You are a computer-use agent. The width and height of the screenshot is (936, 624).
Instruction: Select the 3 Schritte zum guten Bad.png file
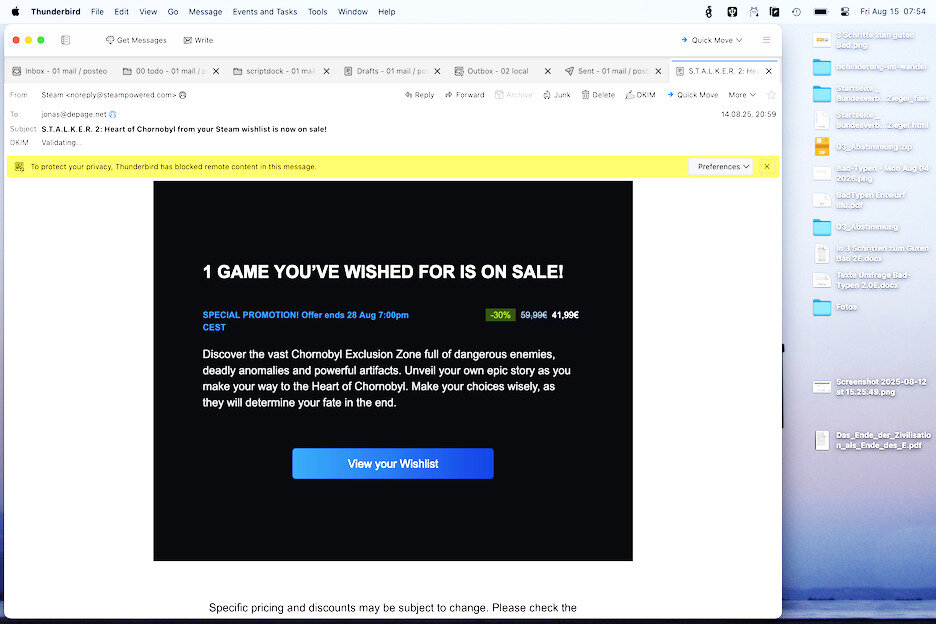pos(864,40)
